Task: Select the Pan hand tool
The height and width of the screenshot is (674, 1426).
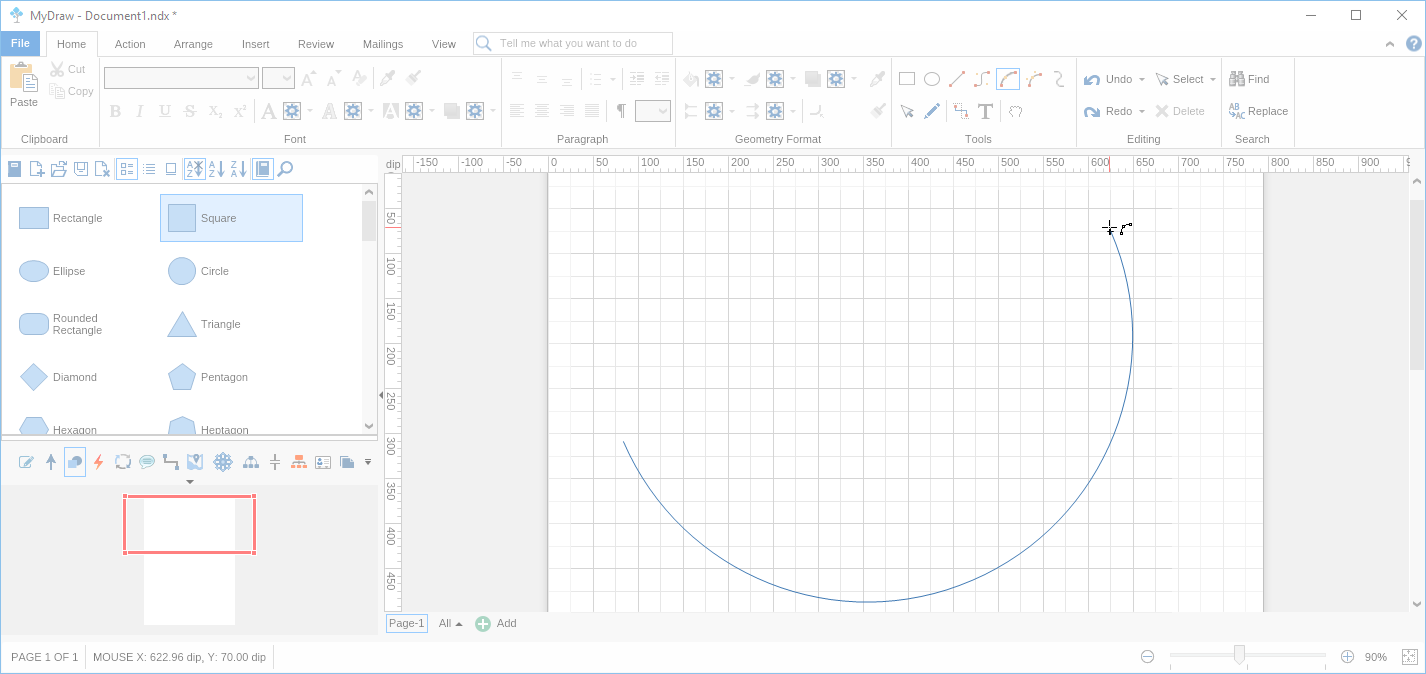Action: click(1015, 111)
